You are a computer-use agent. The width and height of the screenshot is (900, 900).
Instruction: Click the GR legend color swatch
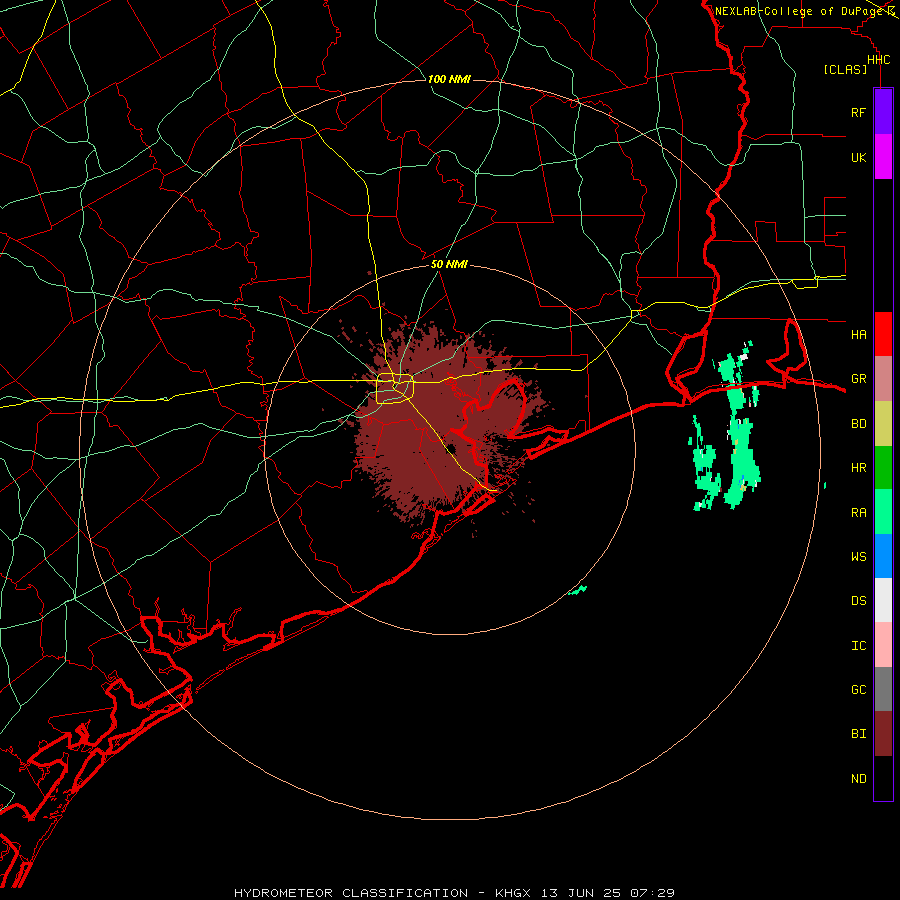(883, 379)
